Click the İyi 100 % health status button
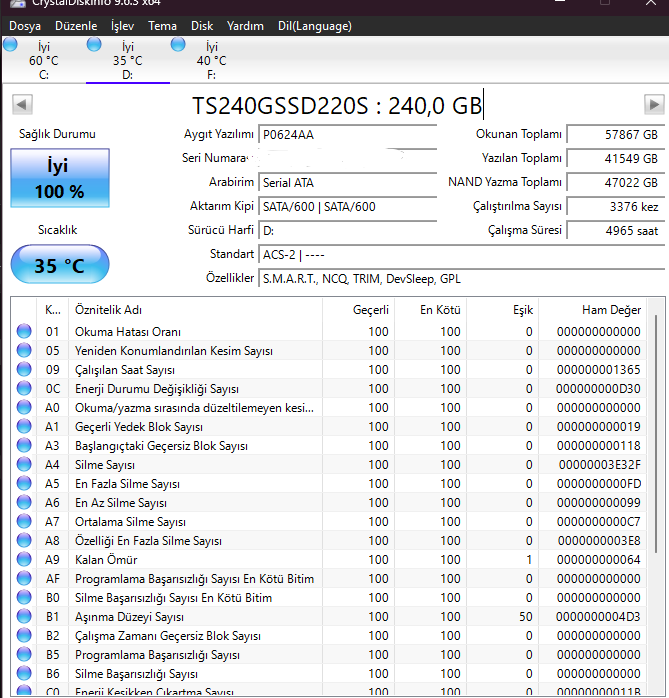 (x=60, y=178)
